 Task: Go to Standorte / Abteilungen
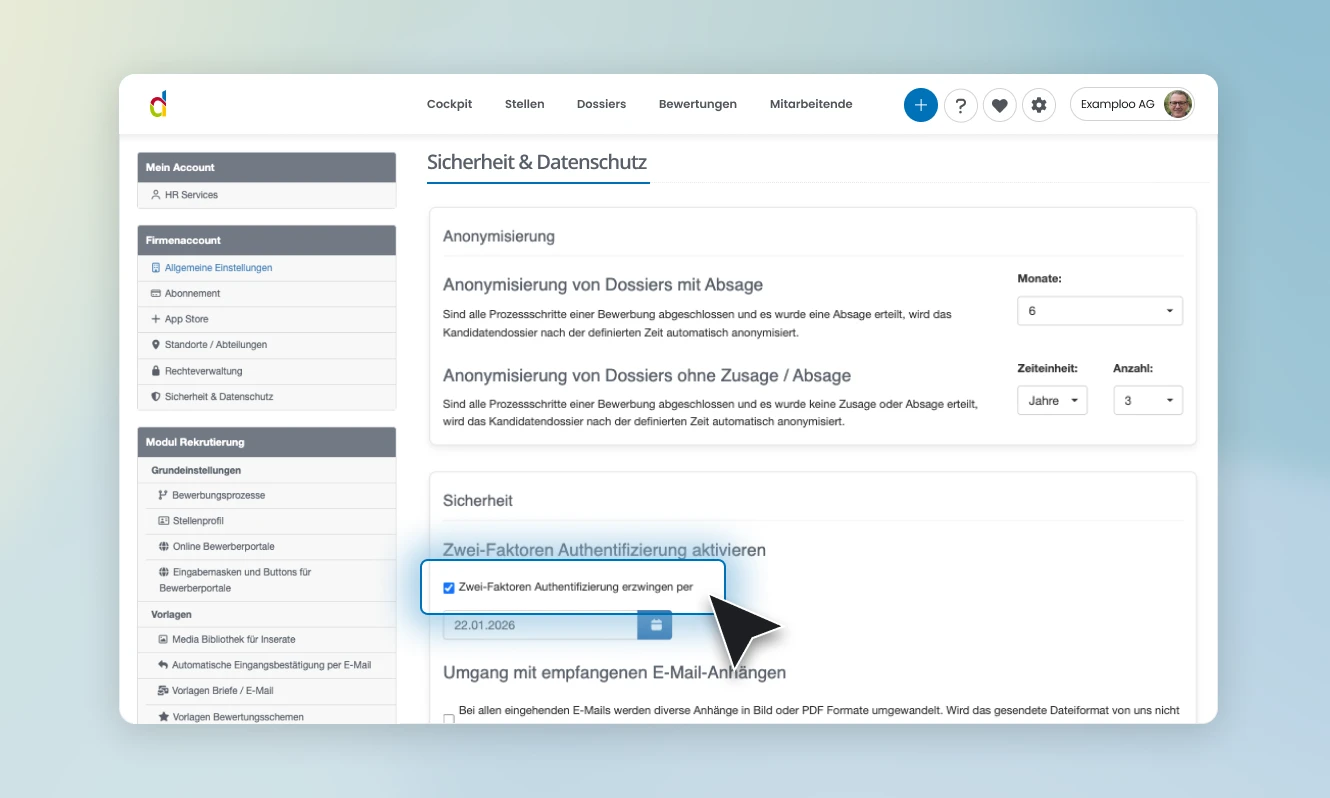(266, 345)
